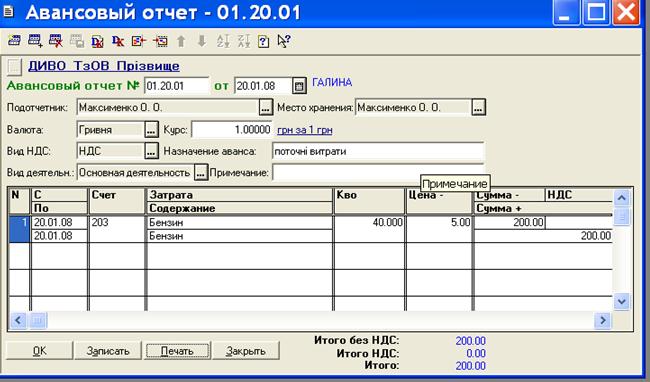
Task: Click the toolbar icon with red arrow into table
Action: [160, 41]
